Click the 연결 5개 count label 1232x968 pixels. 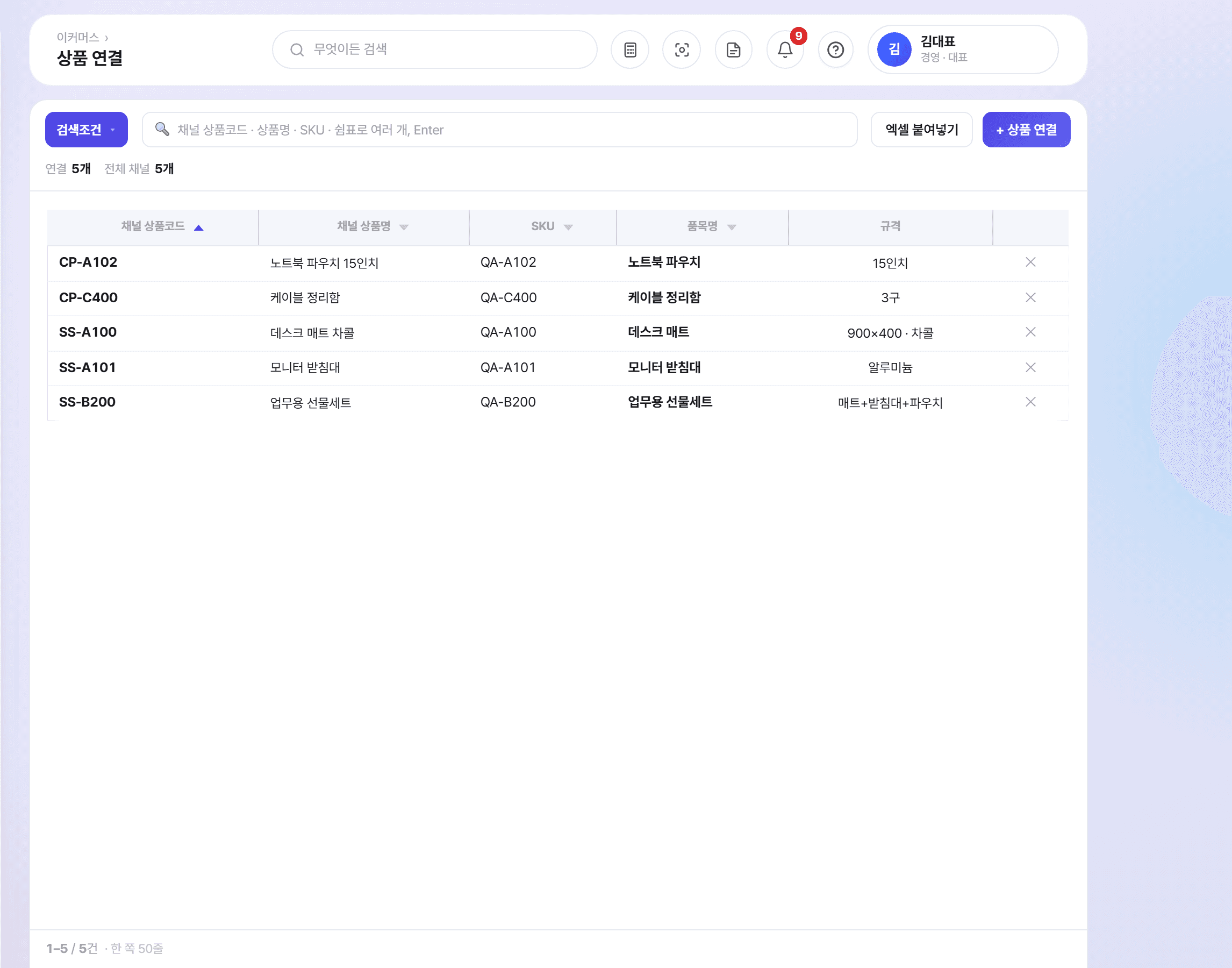pyautogui.click(x=68, y=169)
